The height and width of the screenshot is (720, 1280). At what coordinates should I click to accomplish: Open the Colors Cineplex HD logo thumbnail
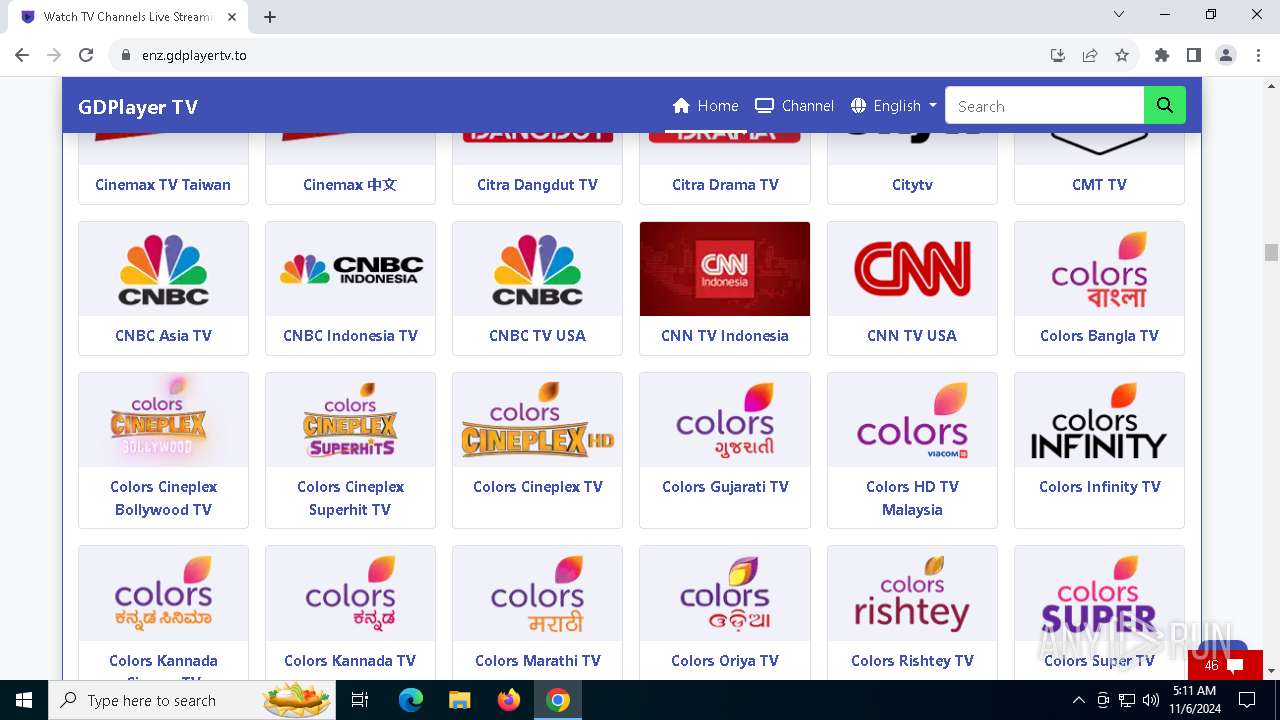click(537, 420)
